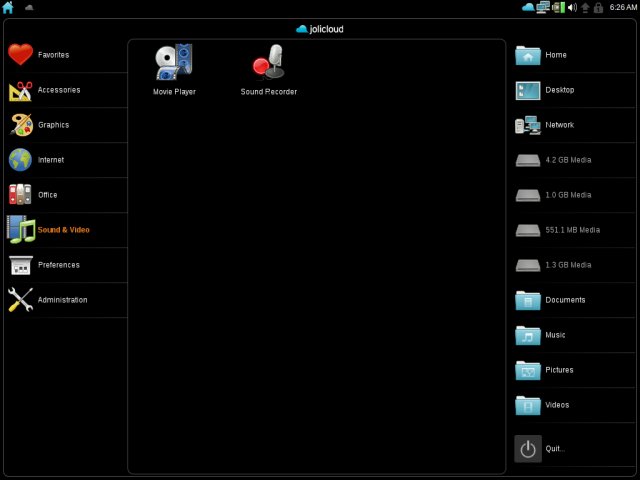Click the small gray cloud icon in top panel
This screenshot has width=640, height=480.
click(x=29, y=7)
